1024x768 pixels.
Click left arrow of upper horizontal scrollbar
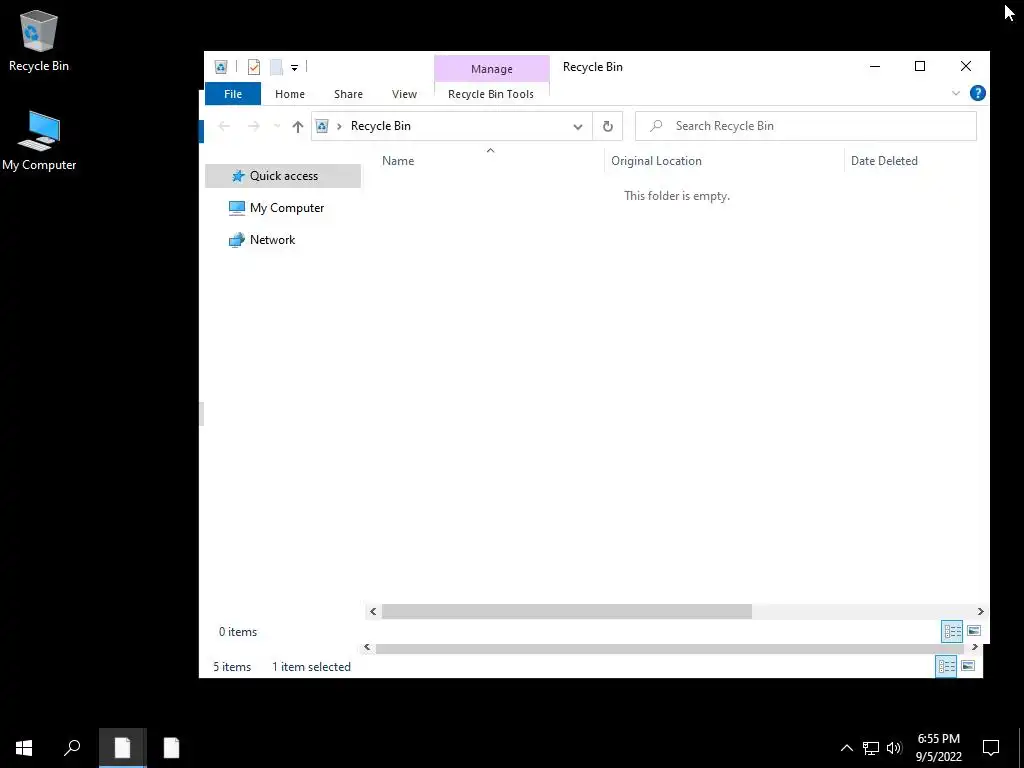coord(373,611)
